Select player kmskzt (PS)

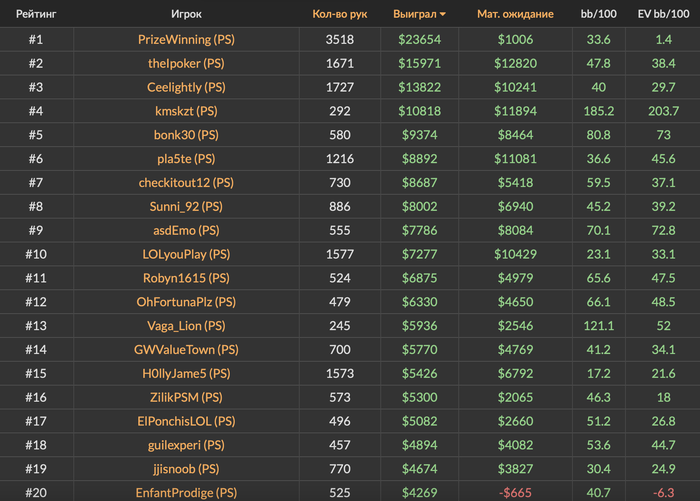coord(186,111)
